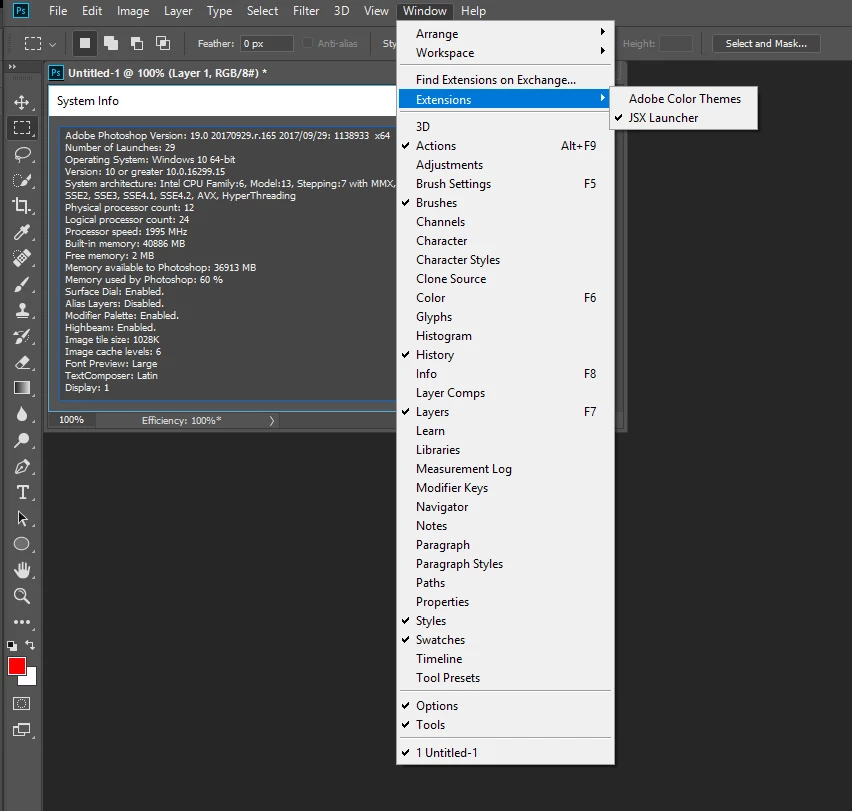Select the Rectangular Marquee tool in toolbar
This screenshot has width=852, height=811.
pos(22,128)
